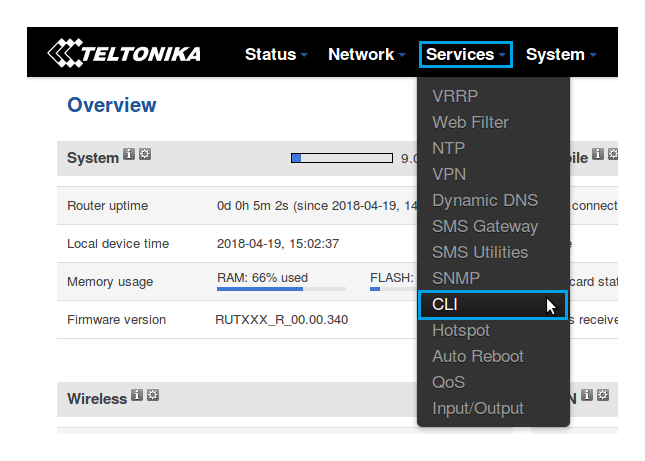Expand the System dropdown in navbar
Image resolution: width=645 pixels, height=461 pixels.
coord(560,54)
